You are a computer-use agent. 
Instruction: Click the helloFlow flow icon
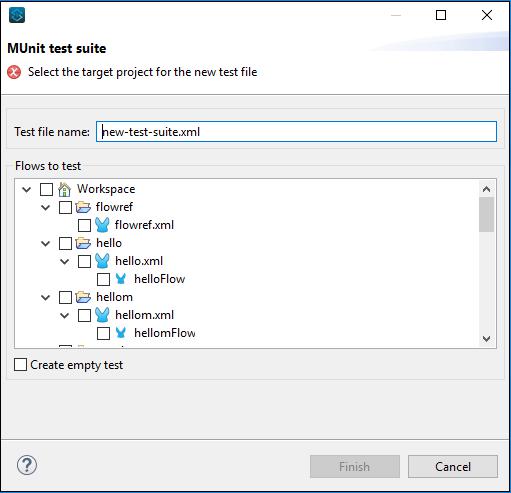pyautogui.click(x=121, y=279)
